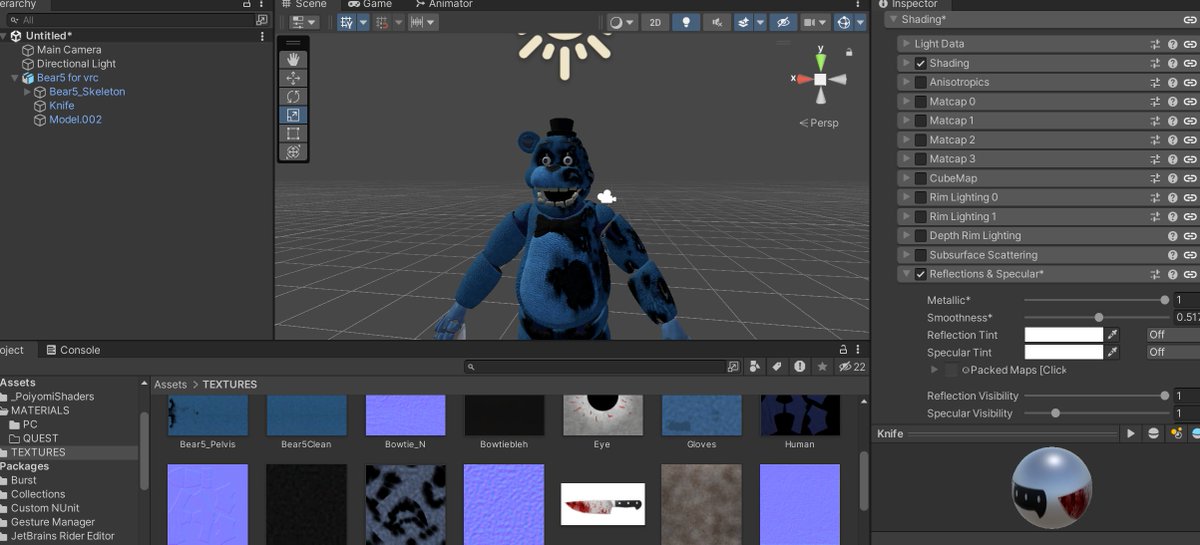The width and height of the screenshot is (1200, 545).
Task: Select the Rotate tool
Action: coord(293,97)
